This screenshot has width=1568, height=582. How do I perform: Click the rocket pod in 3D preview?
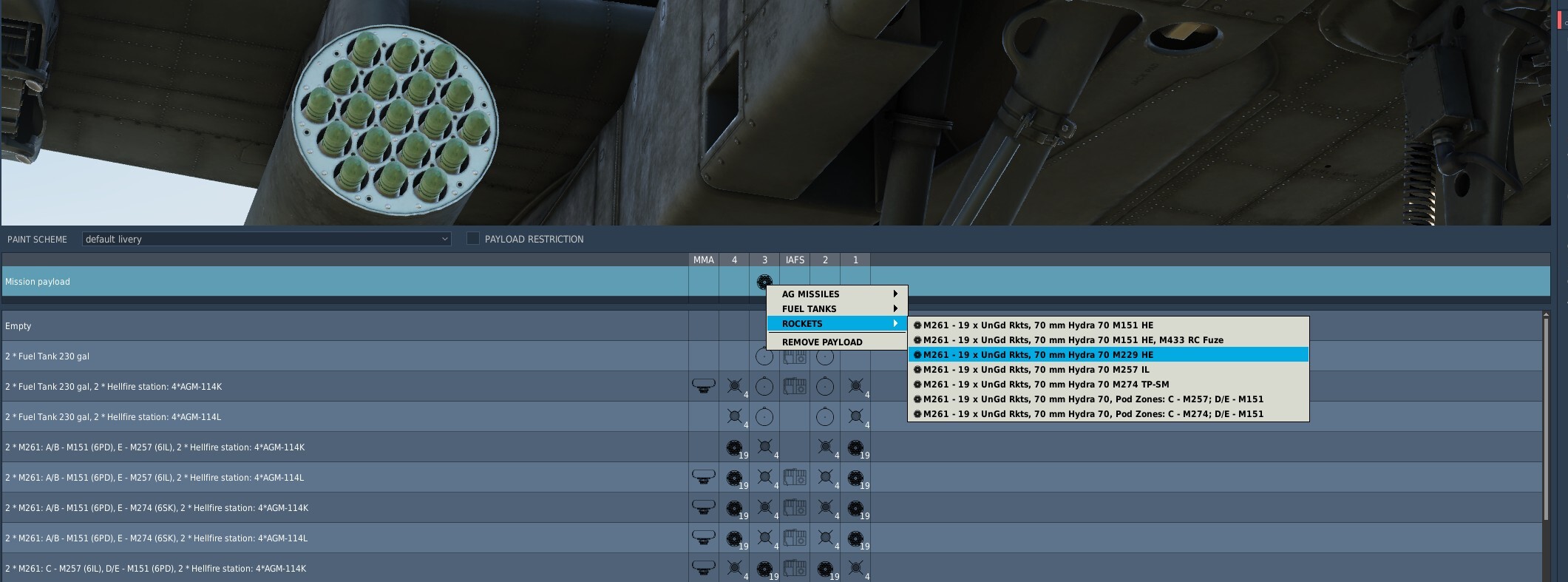click(396, 120)
